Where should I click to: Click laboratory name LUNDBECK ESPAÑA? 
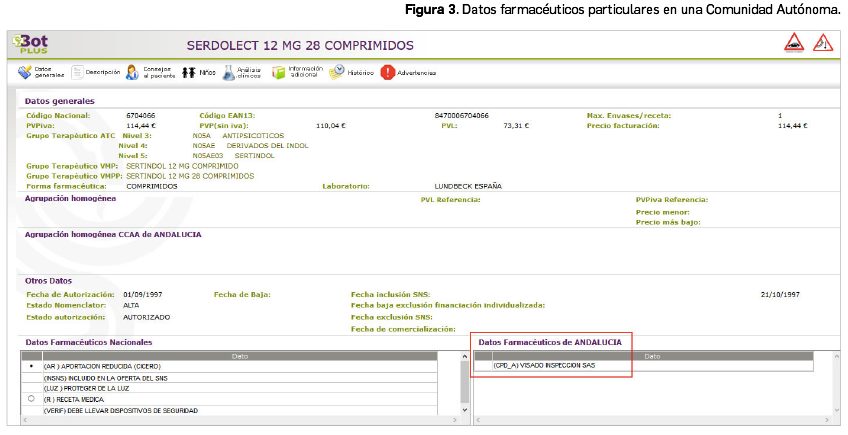pos(468,186)
